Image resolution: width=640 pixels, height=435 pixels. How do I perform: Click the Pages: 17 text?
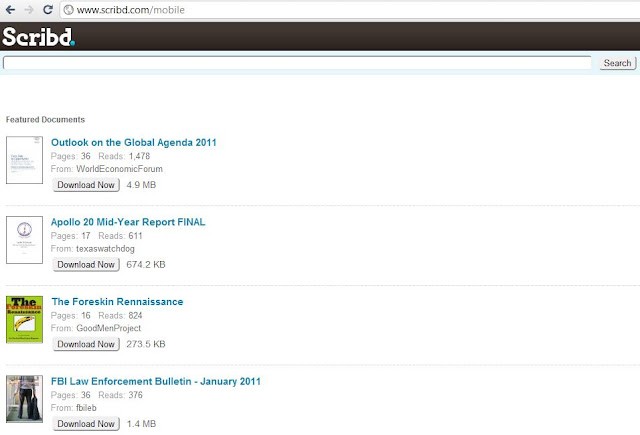[x=71, y=236]
